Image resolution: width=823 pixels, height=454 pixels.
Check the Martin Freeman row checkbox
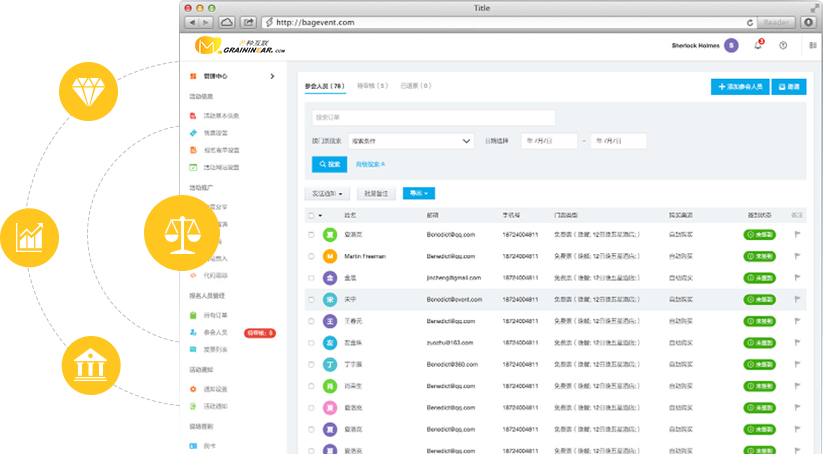311,257
